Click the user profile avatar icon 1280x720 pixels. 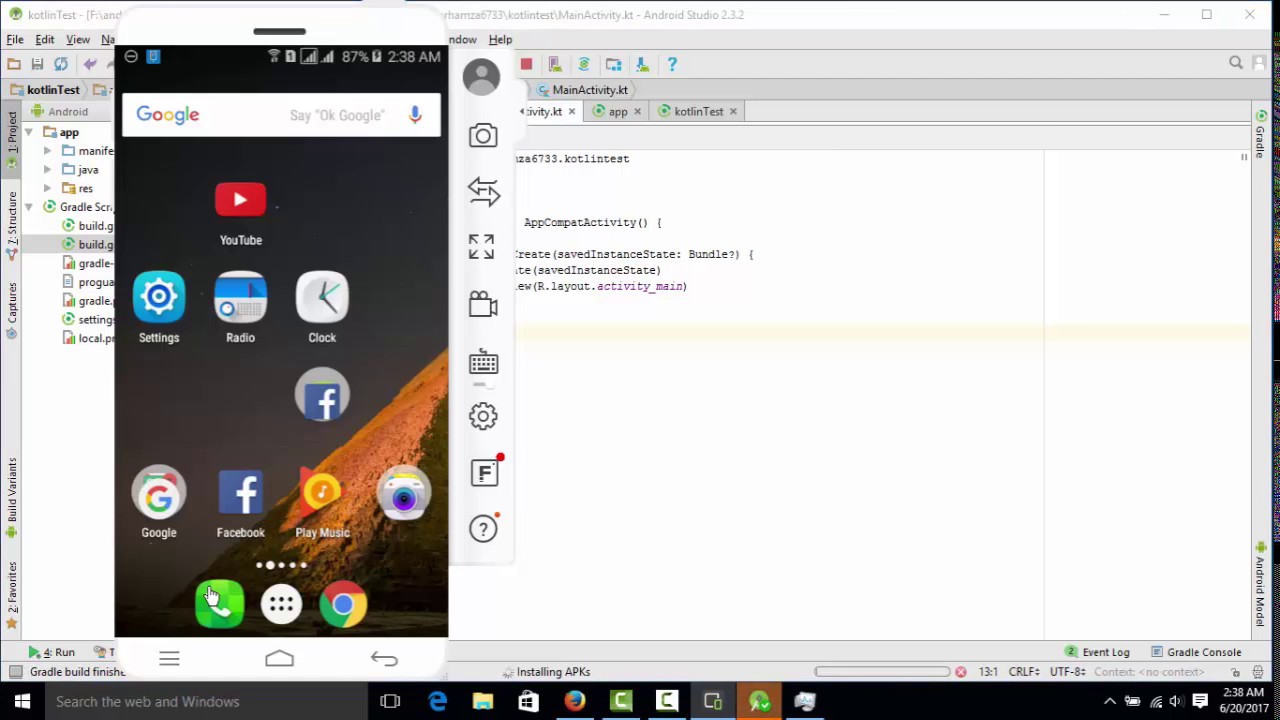coord(481,77)
